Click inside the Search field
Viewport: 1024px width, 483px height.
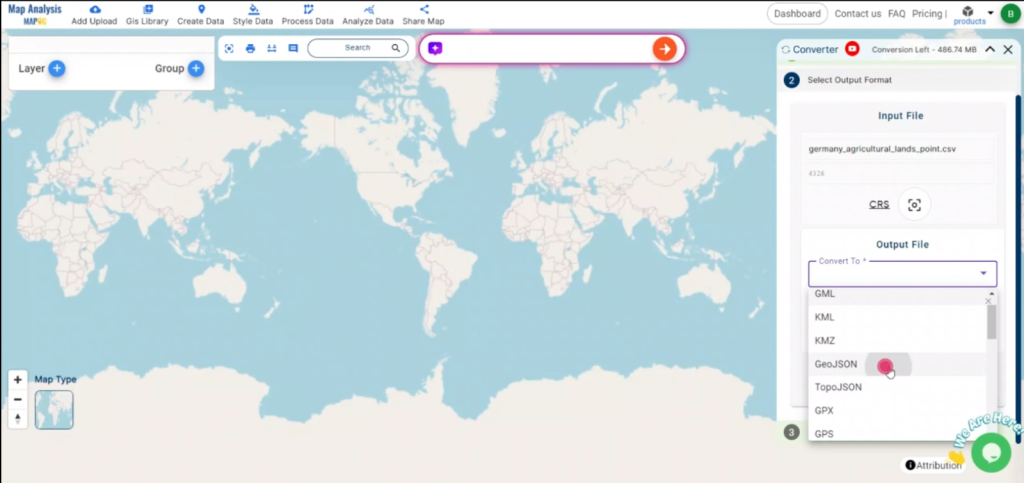(357, 48)
